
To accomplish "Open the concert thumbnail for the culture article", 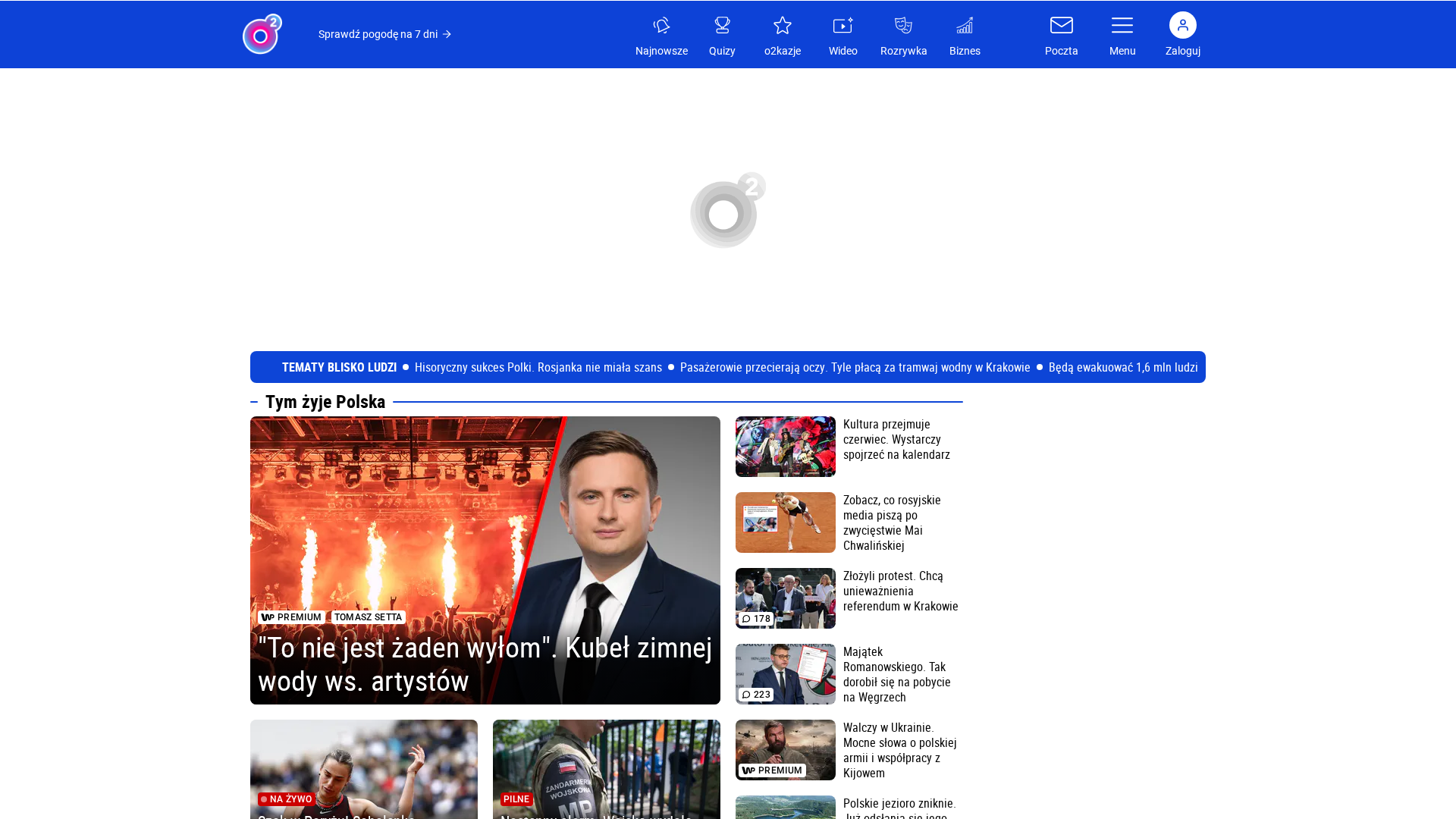I will 786,447.
